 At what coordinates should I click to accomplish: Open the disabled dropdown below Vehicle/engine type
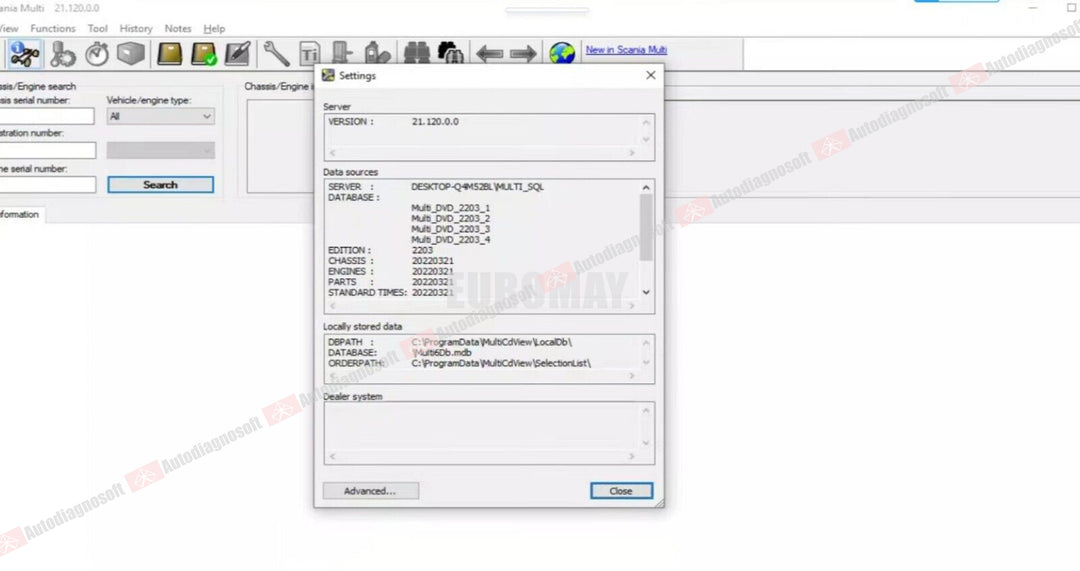[x=160, y=150]
